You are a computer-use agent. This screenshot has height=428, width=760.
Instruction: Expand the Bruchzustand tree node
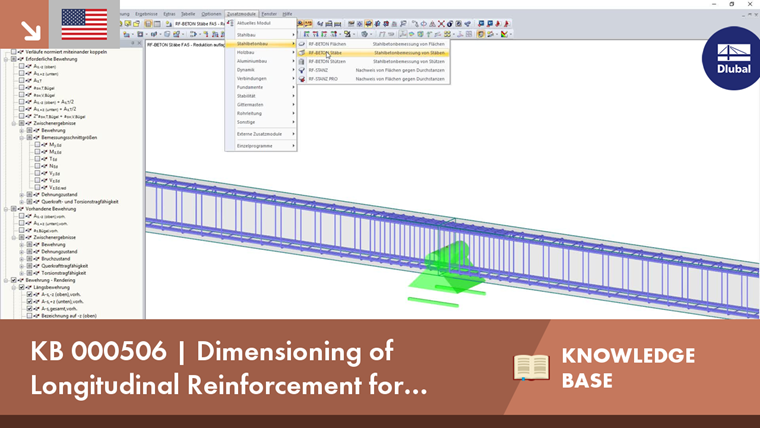(x=21, y=259)
